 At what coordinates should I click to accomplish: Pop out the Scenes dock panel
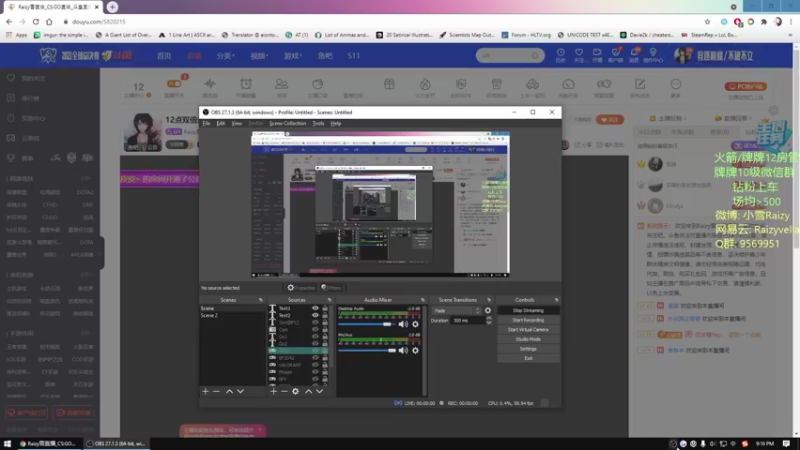click(x=261, y=300)
